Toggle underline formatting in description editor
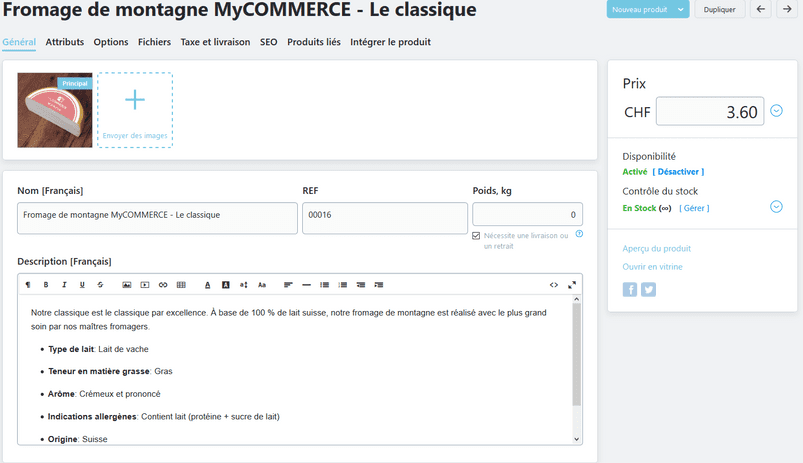 click(82, 285)
